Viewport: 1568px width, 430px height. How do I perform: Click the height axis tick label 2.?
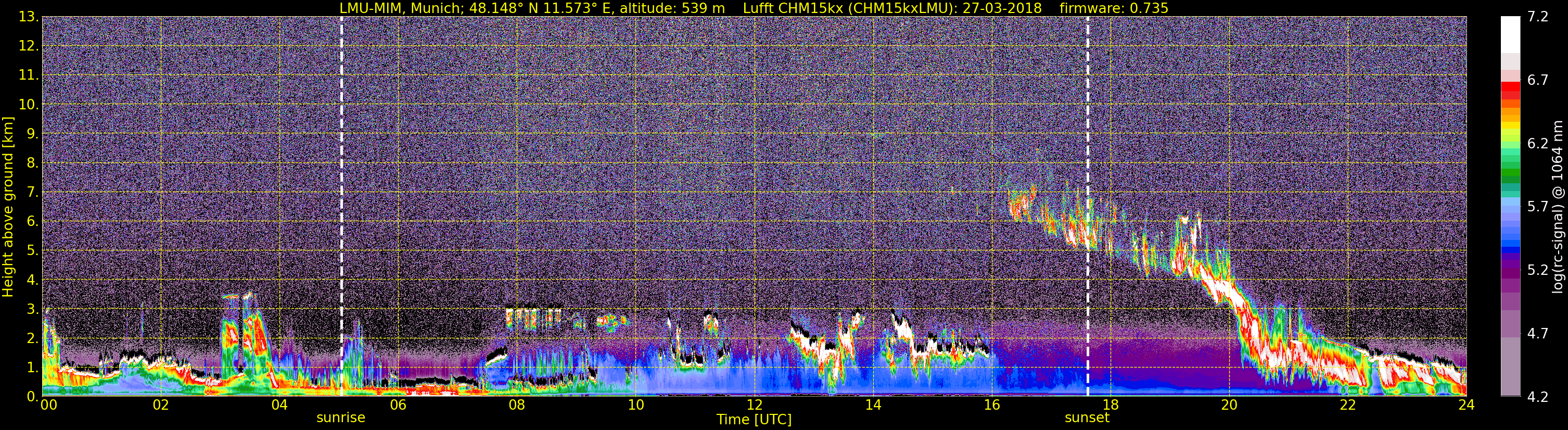(33, 339)
